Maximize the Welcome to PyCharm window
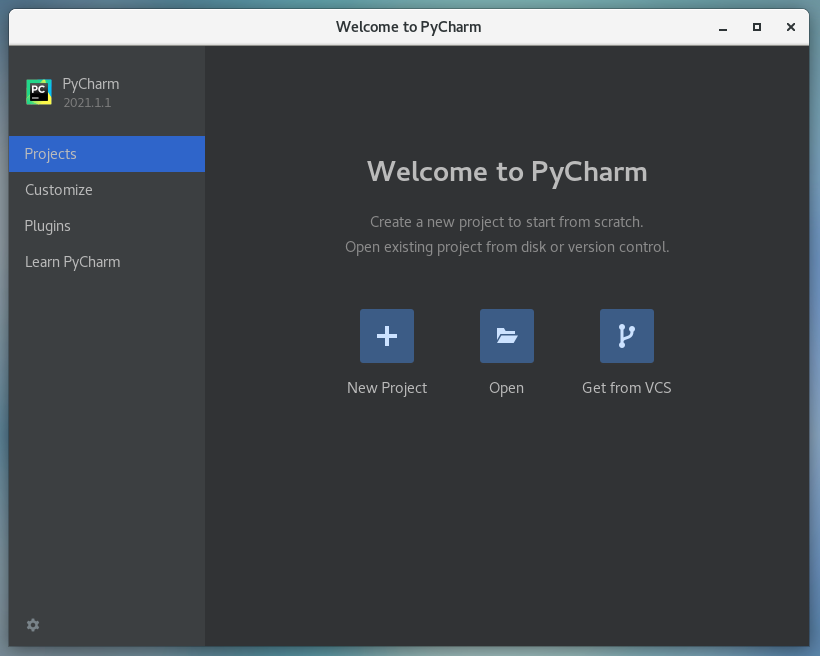Image resolution: width=820 pixels, height=656 pixels. [x=757, y=27]
